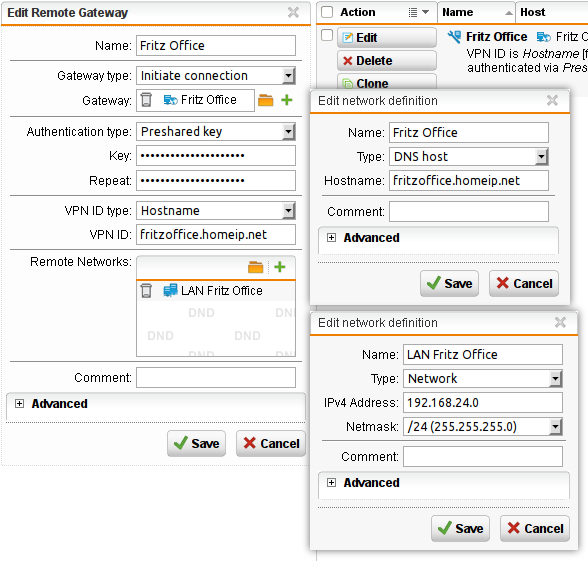Screen dimensions: 588x561
Task: Save the Edit Remote Gateway form
Action: 196,443
